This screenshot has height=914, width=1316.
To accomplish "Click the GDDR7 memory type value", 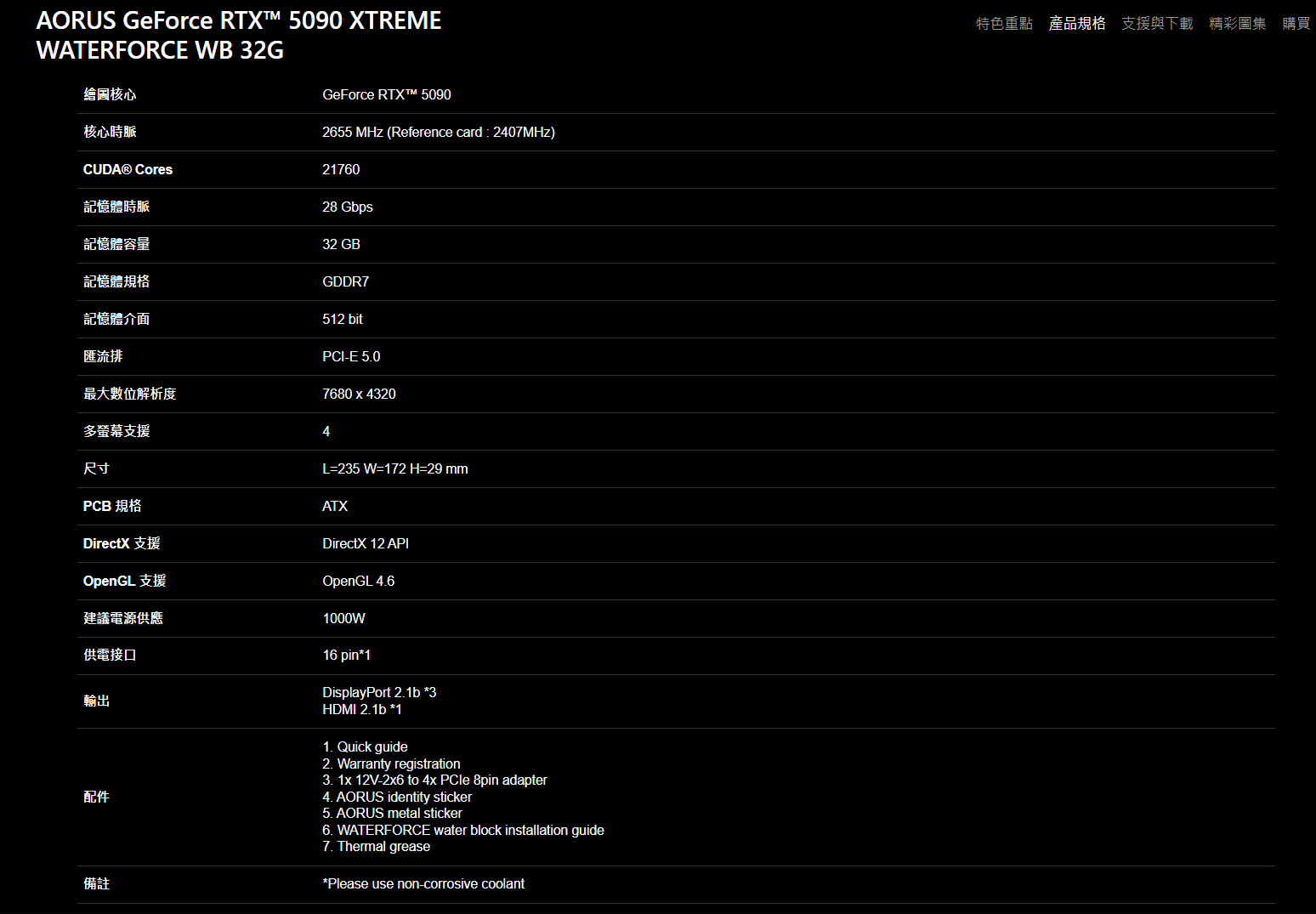I will (x=346, y=281).
